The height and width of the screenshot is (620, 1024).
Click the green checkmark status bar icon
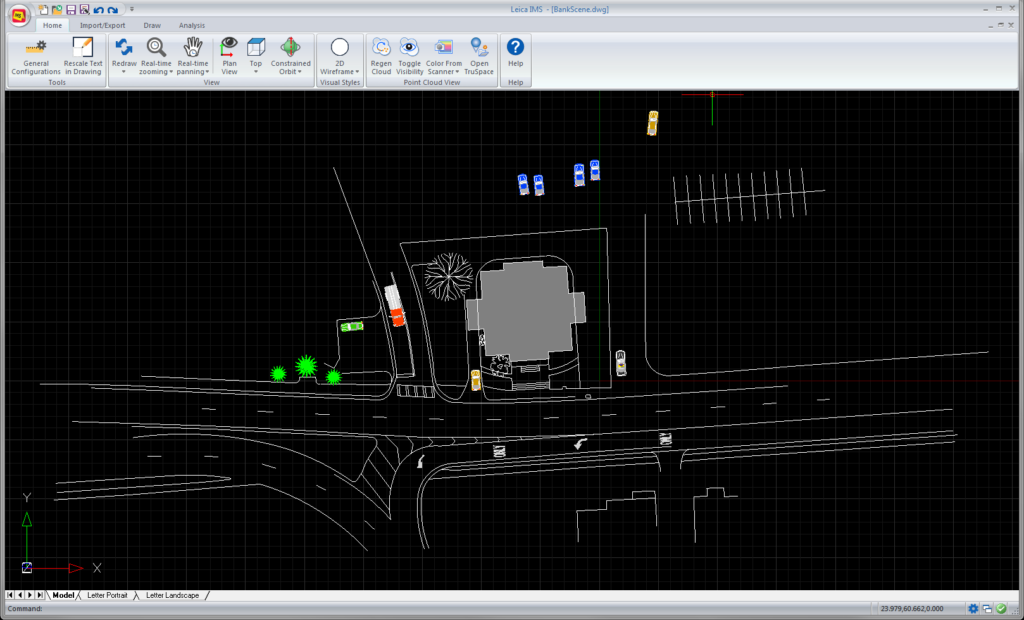1002,609
